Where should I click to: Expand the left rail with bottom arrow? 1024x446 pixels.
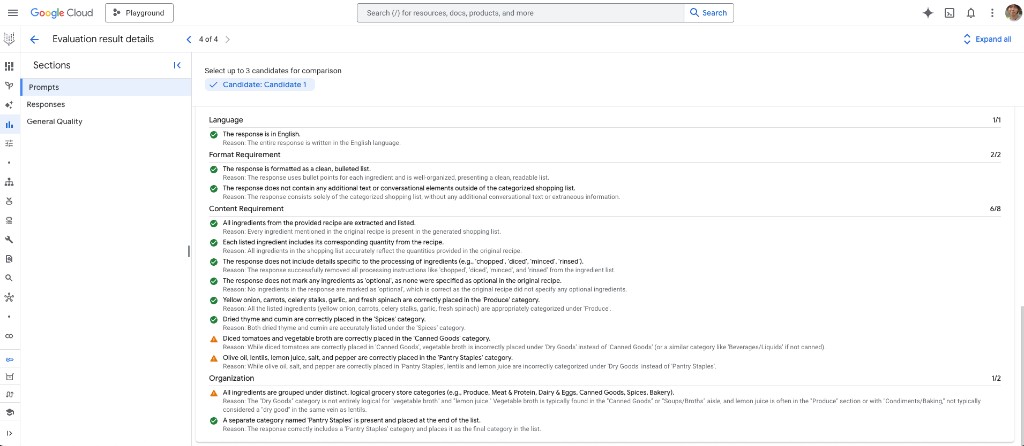click(9, 433)
